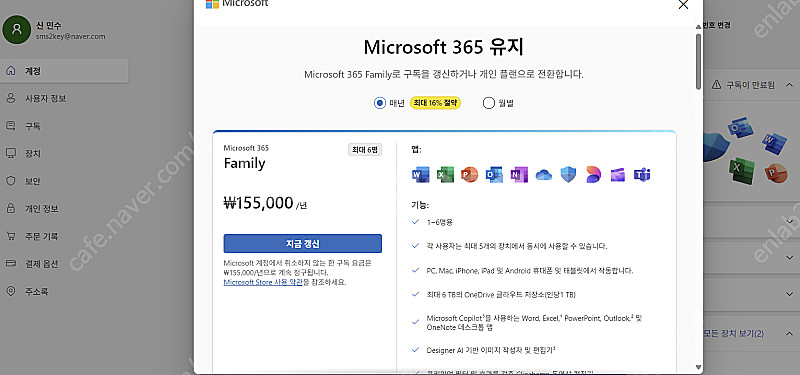The height and width of the screenshot is (375, 800).
Task: Click the green Excel icon behind the dialog
Action: 742,171
